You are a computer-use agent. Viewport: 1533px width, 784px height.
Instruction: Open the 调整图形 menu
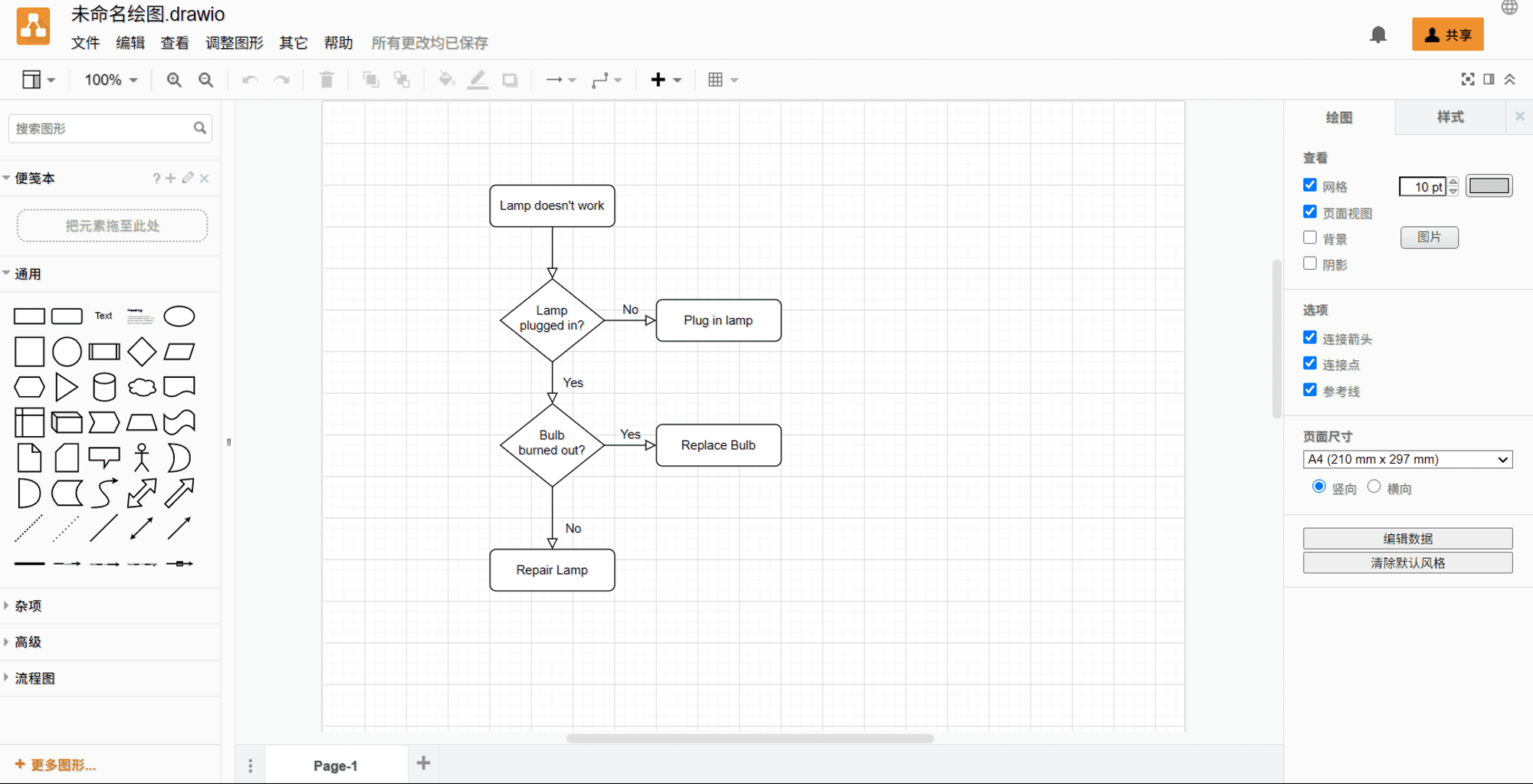(x=235, y=43)
